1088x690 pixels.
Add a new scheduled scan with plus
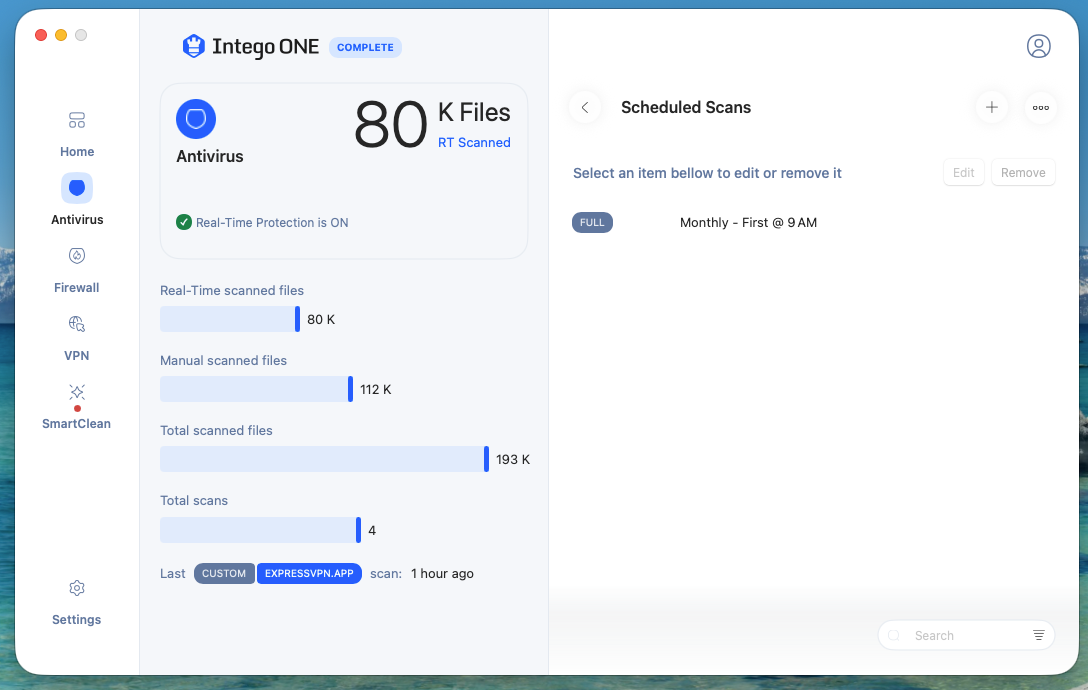(x=992, y=108)
